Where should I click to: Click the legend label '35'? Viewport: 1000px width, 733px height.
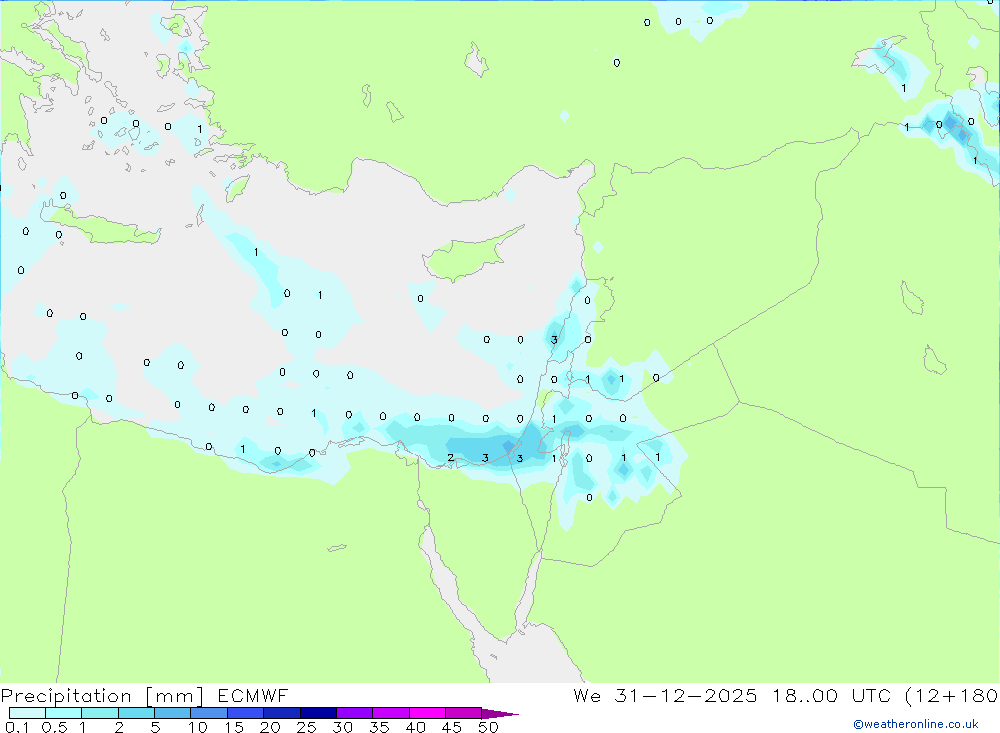[x=379, y=727]
